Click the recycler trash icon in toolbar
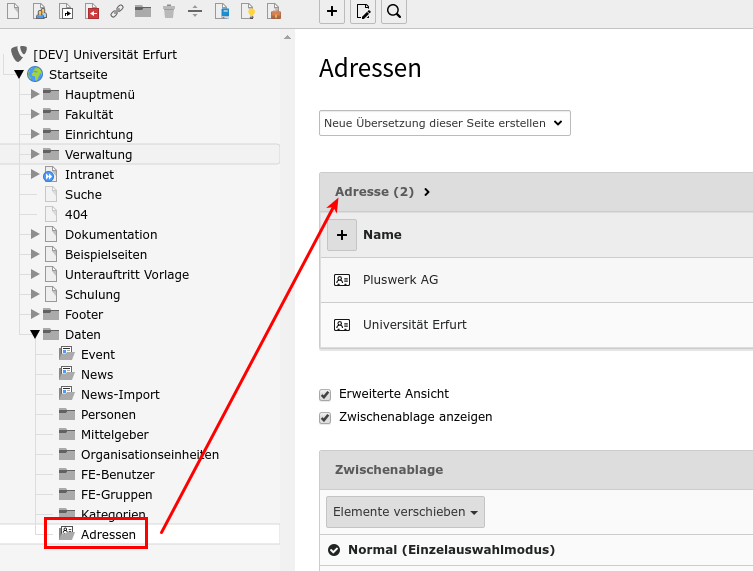The width and height of the screenshot is (753, 571). click(x=169, y=11)
